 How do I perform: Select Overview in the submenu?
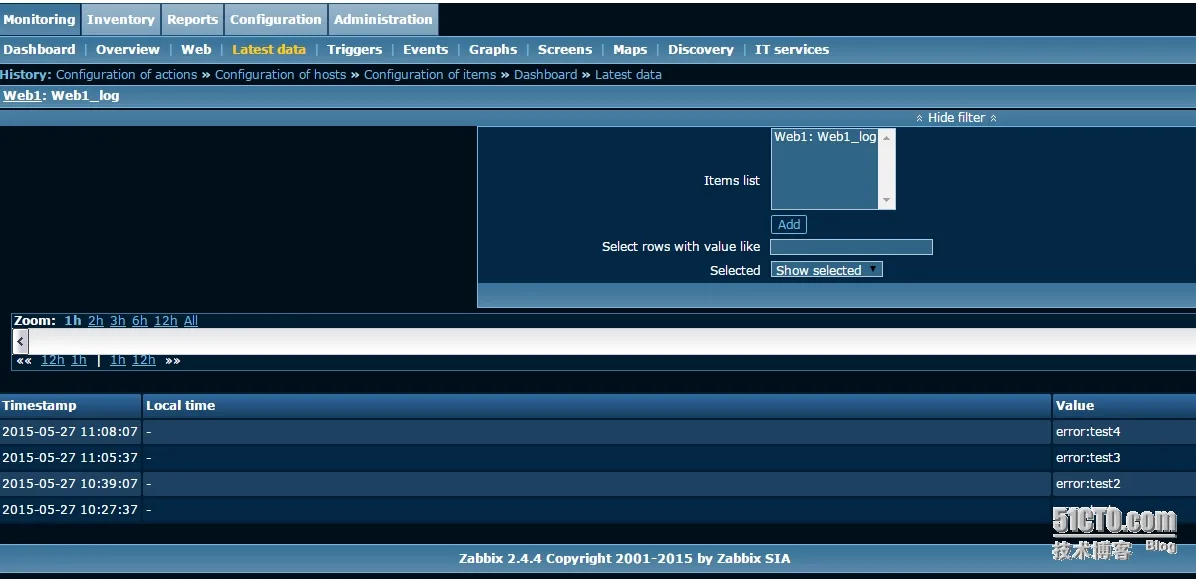127,50
